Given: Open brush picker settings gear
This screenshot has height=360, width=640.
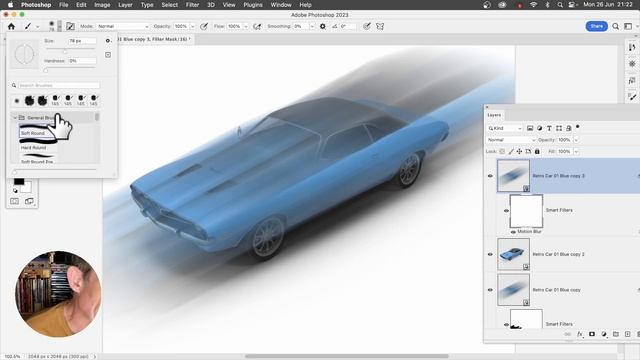Looking at the screenshot, I should pyautogui.click(x=108, y=41).
